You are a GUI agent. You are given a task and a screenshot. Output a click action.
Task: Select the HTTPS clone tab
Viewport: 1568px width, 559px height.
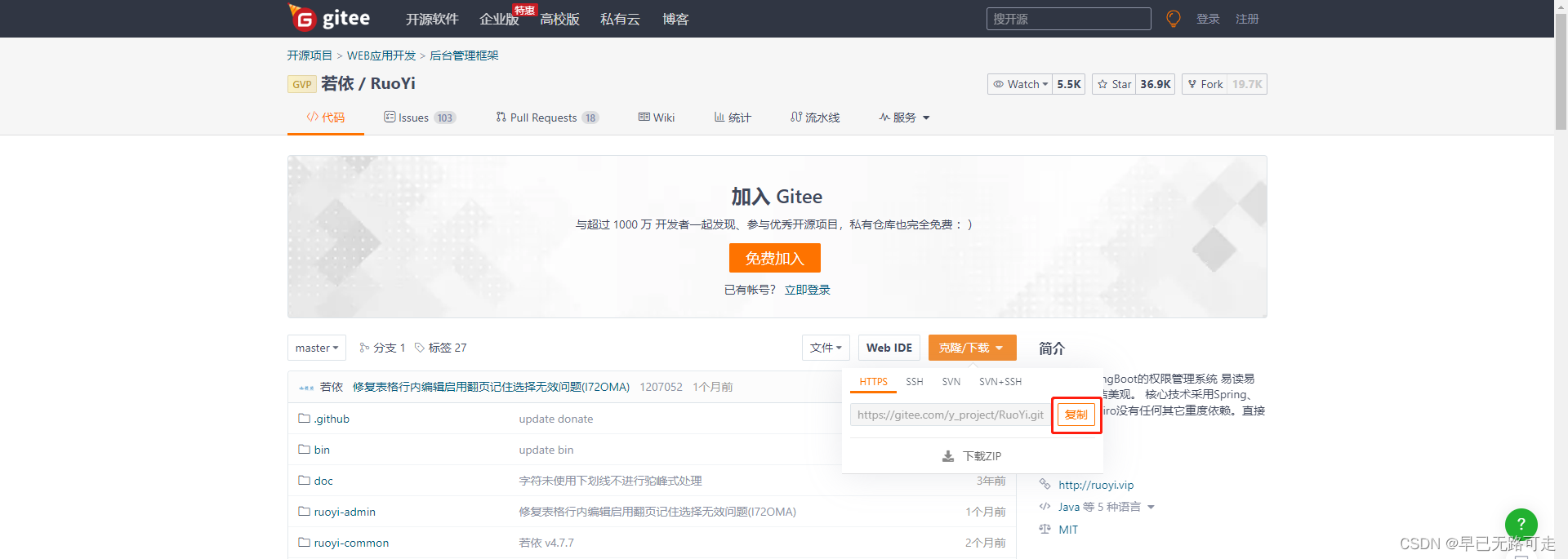pos(873,382)
